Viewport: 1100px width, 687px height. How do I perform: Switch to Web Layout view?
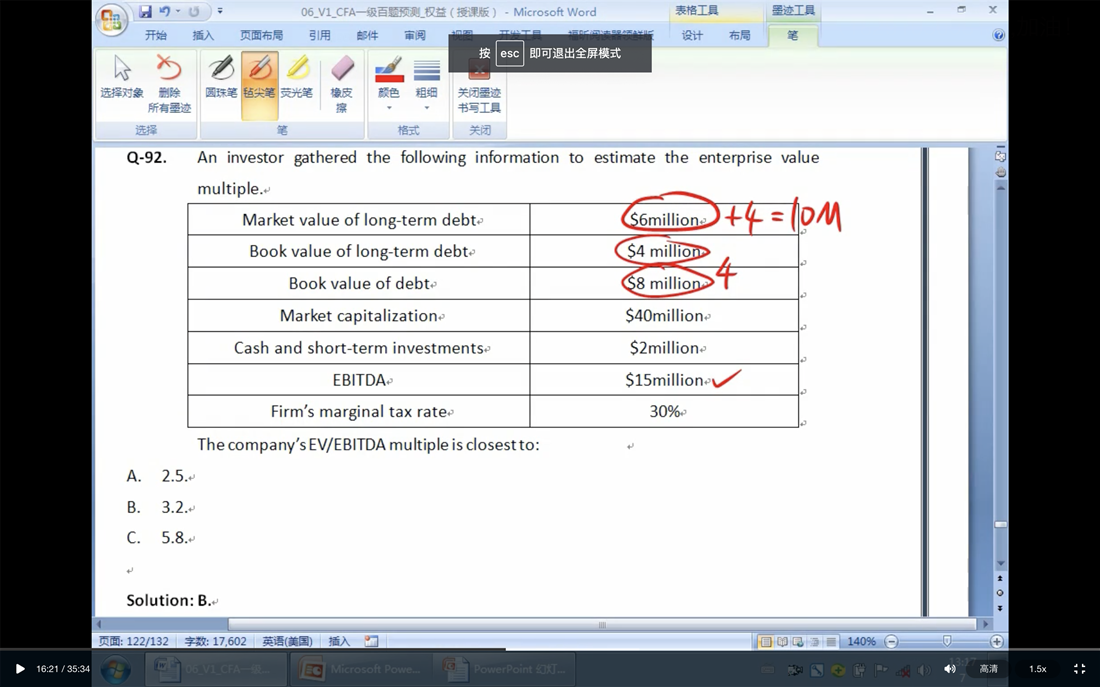(798, 641)
